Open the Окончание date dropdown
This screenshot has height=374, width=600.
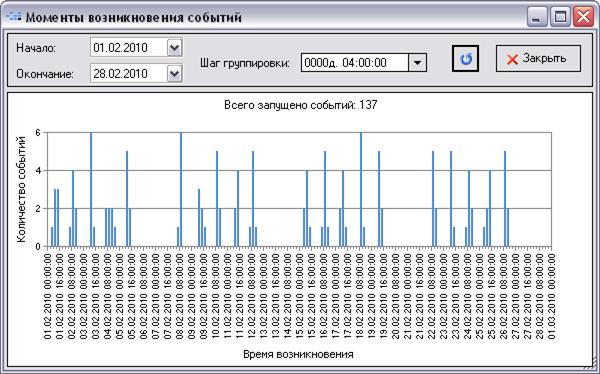click(174, 73)
